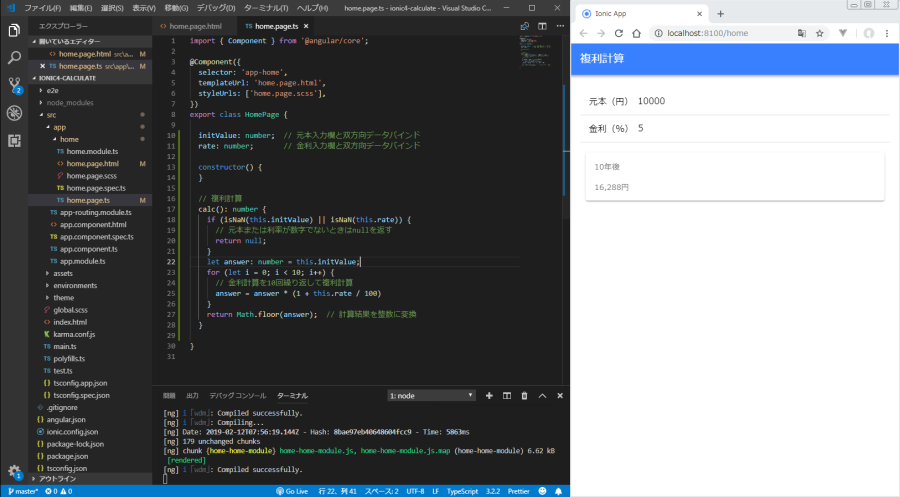The height and width of the screenshot is (497, 900).
Task: Kill terminal using the trash icon
Action: (x=524, y=395)
